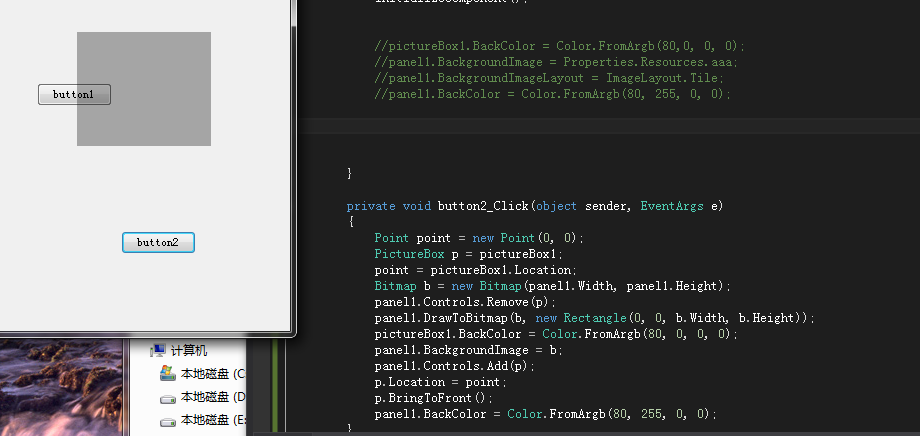Image resolution: width=920 pixels, height=436 pixels.
Task: Place cursor on commented panel1.BackColor line
Action: tap(553, 94)
